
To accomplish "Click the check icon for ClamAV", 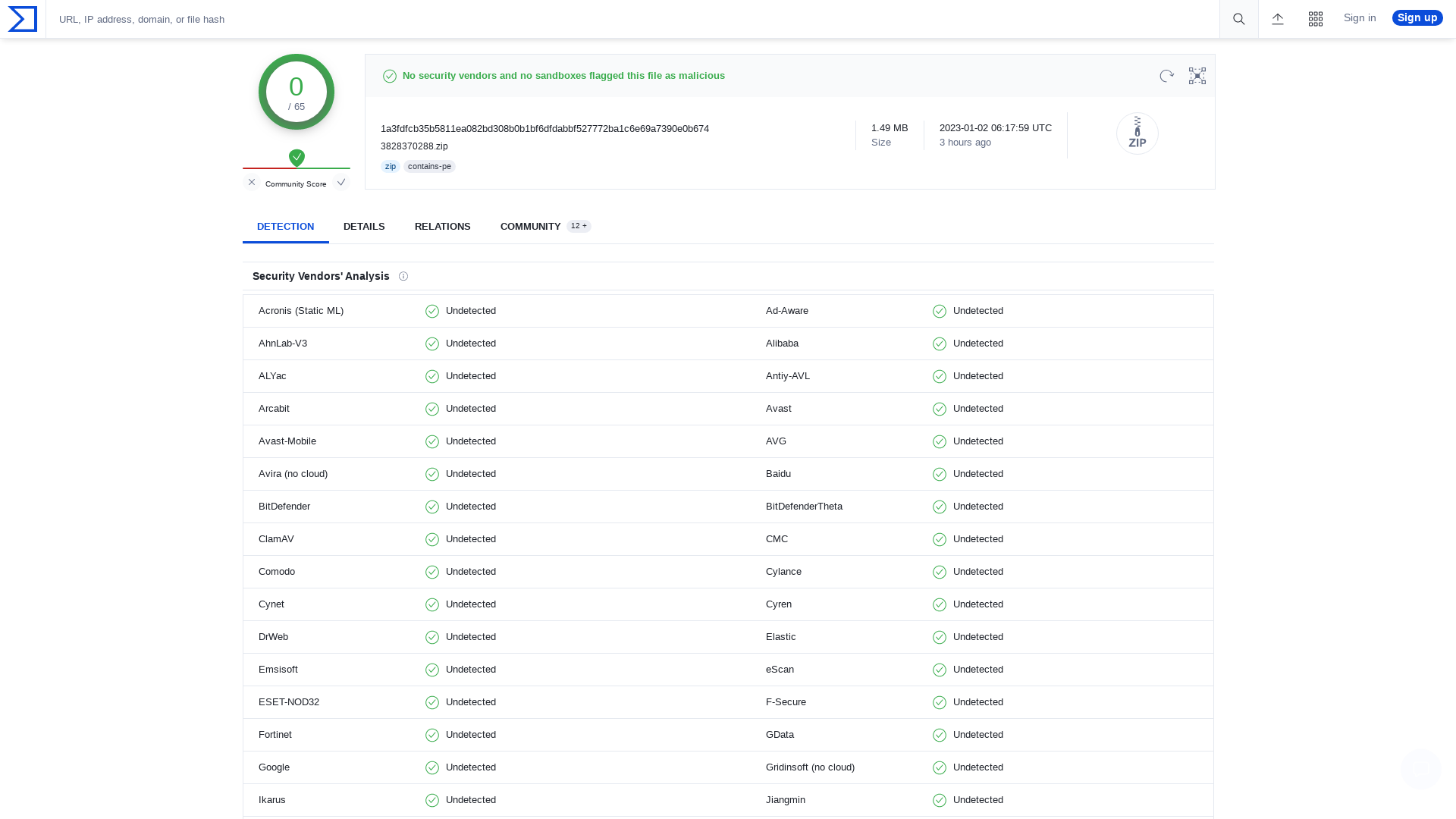I will click(x=432, y=539).
